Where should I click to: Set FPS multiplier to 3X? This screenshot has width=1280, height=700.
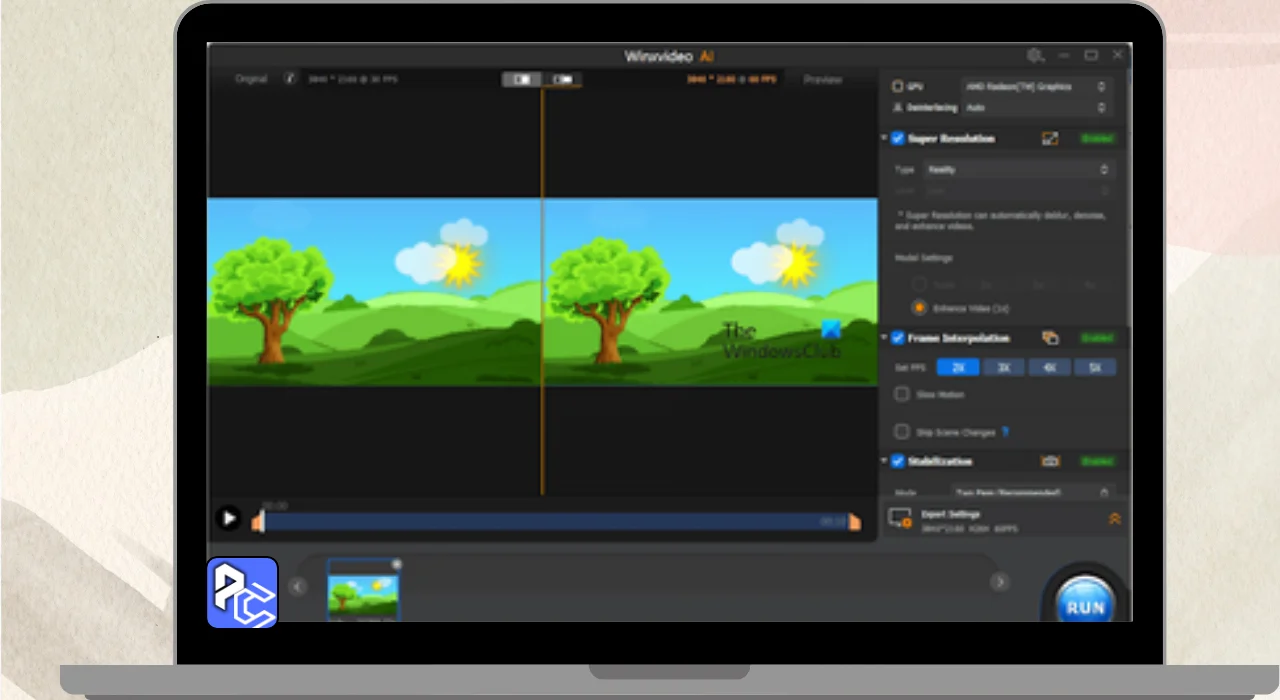[x=1004, y=368]
